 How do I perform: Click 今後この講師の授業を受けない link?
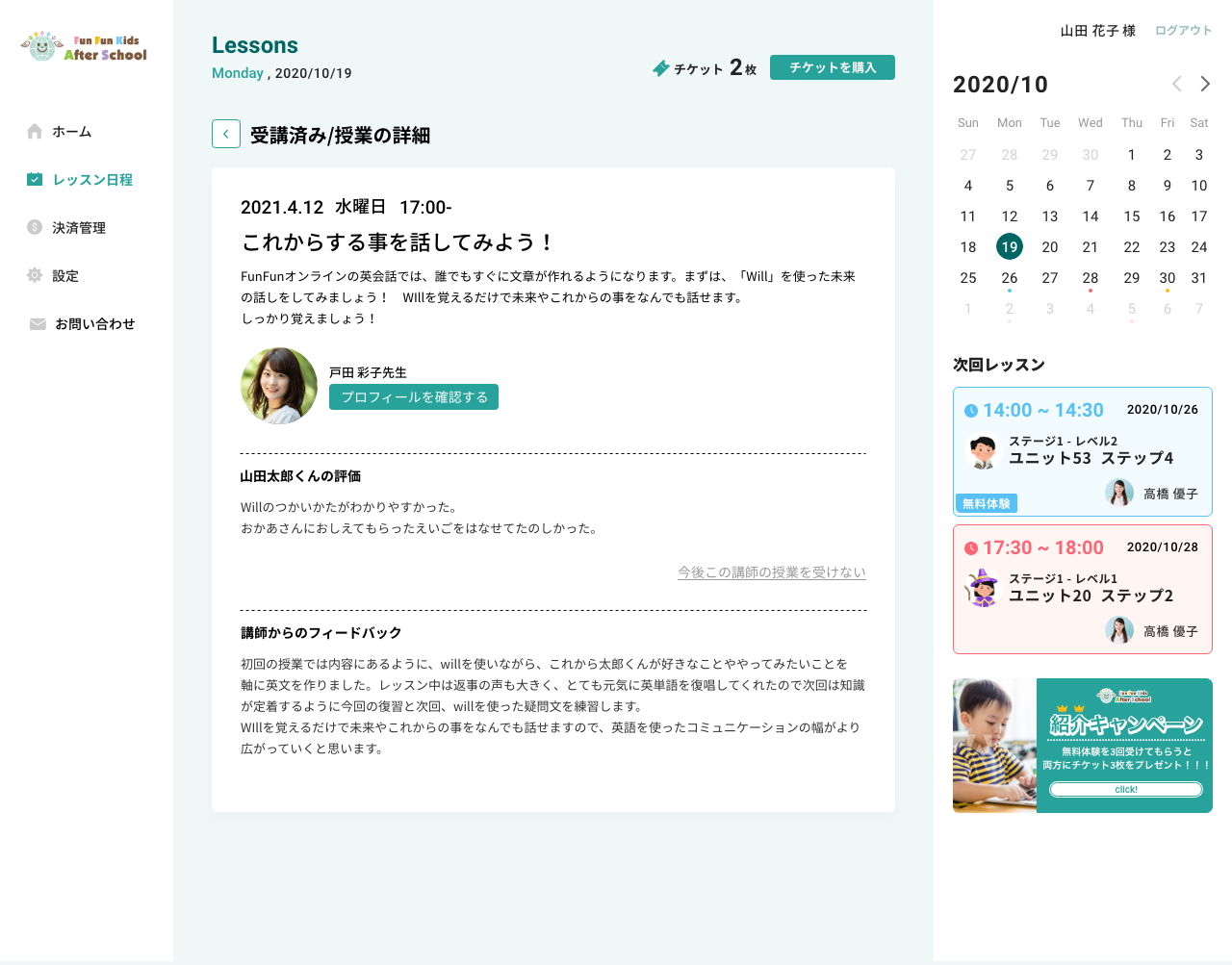(x=771, y=572)
